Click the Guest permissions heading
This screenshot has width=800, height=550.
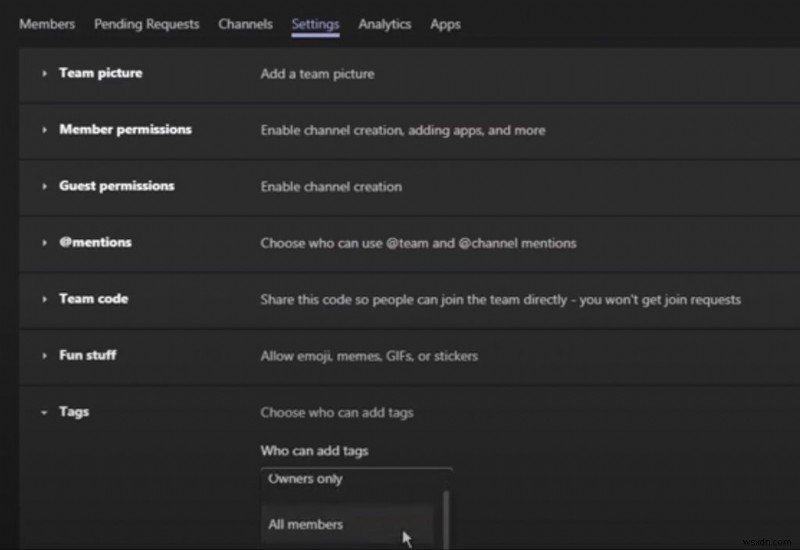tap(116, 186)
